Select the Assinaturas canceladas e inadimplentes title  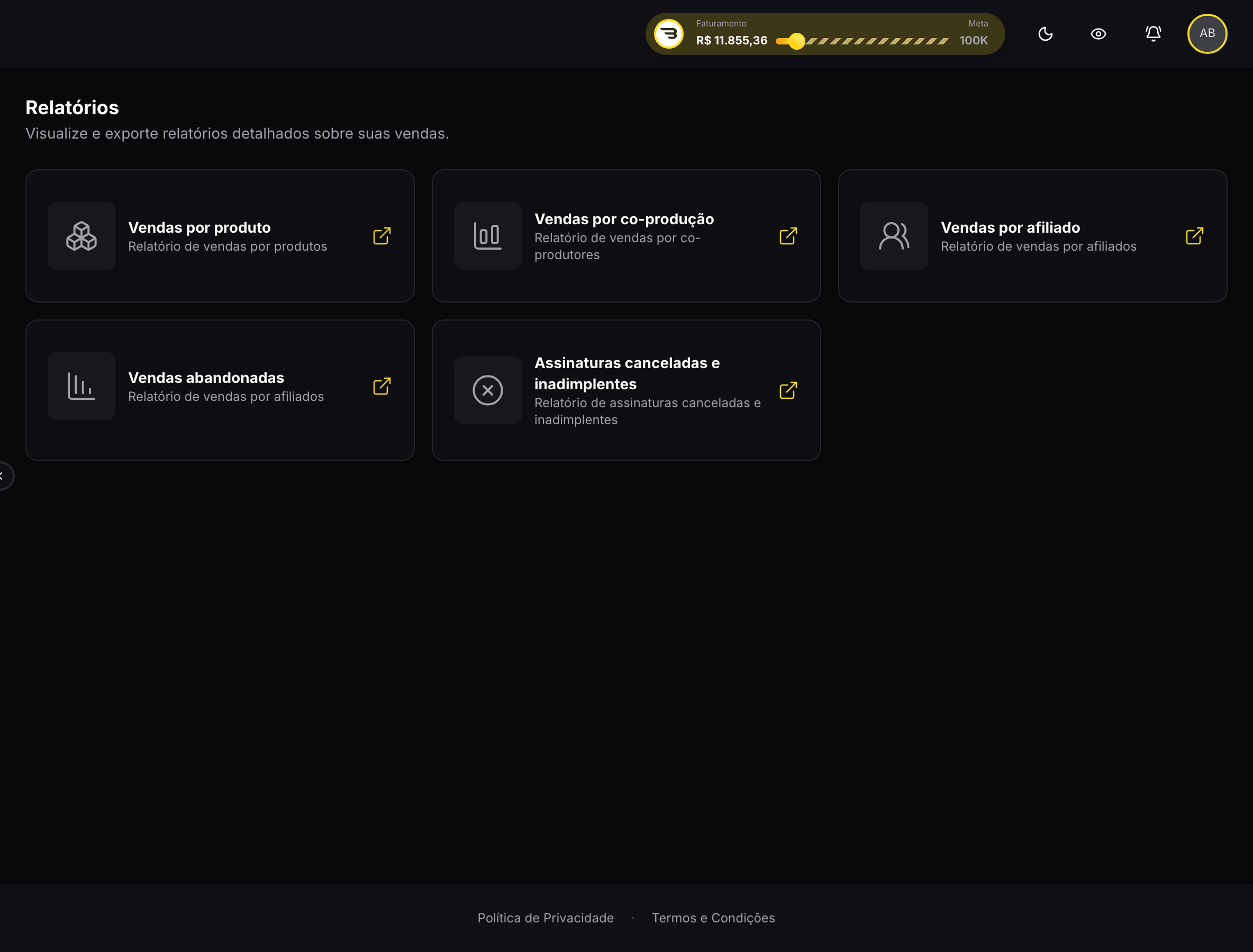[x=626, y=373]
